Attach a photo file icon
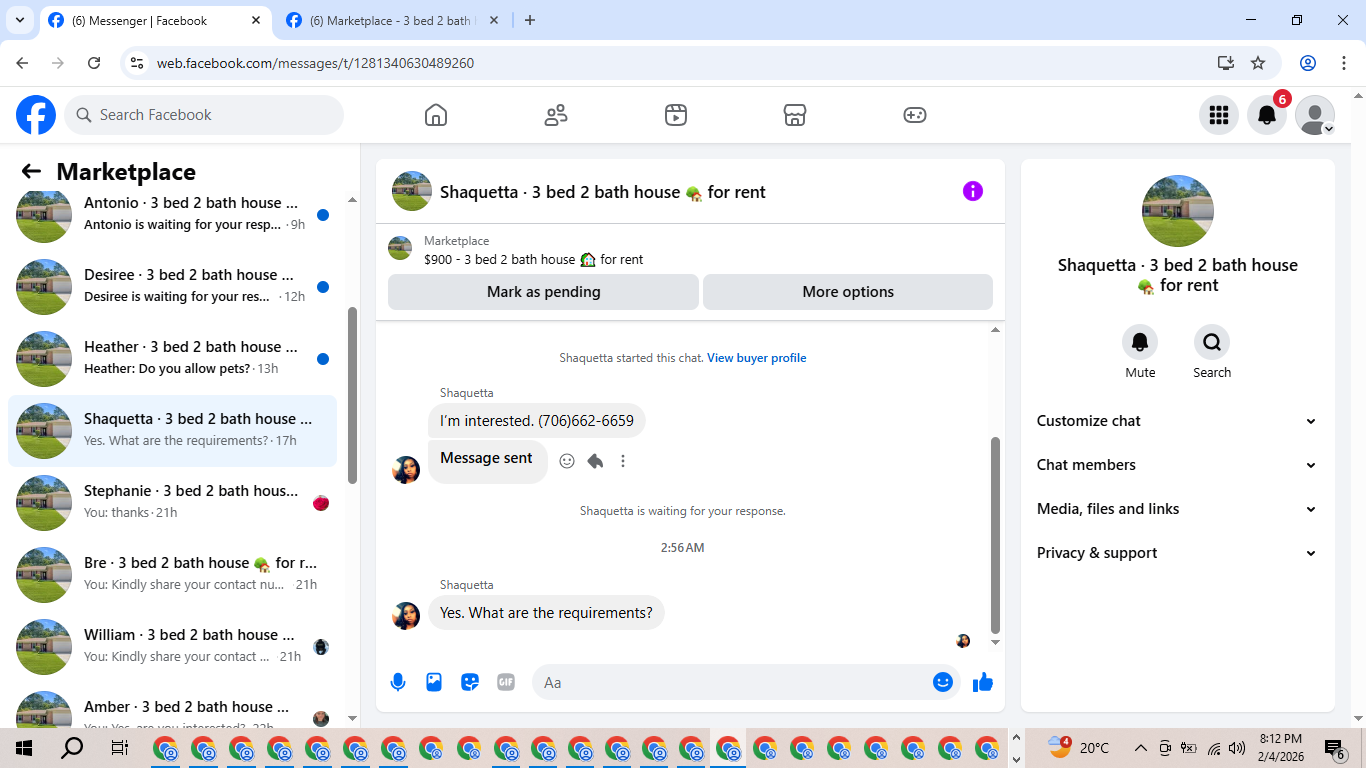The width and height of the screenshot is (1366, 768). [x=434, y=682]
